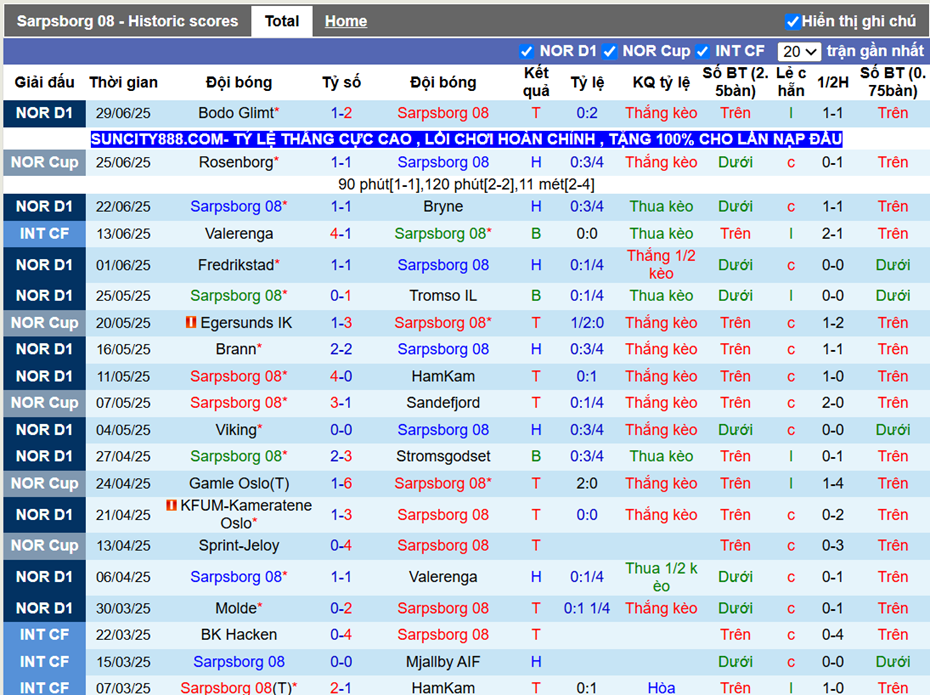This screenshot has width=930, height=695.
Task: Select the Mjallby AIF team name
Action: [443, 662]
